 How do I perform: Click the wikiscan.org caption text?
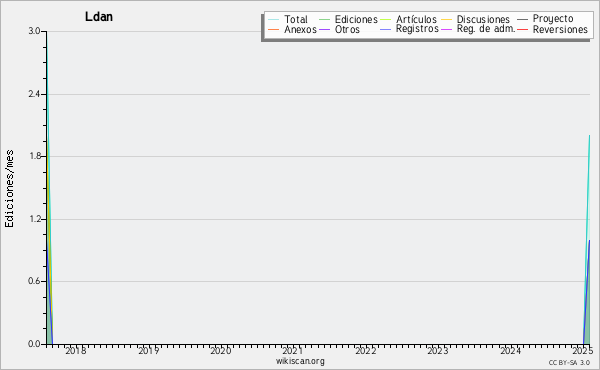(300, 361)
